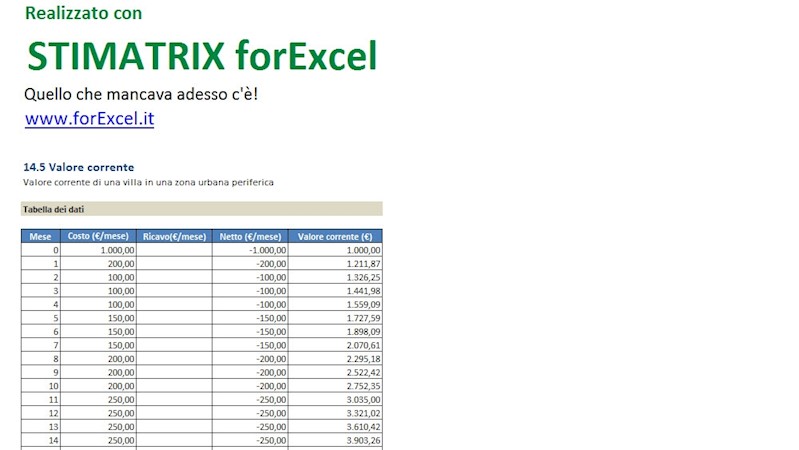Click the villa zona urbana periferica subtitle
The height and width of the screenshot is (450, 799).
(148, 182)
